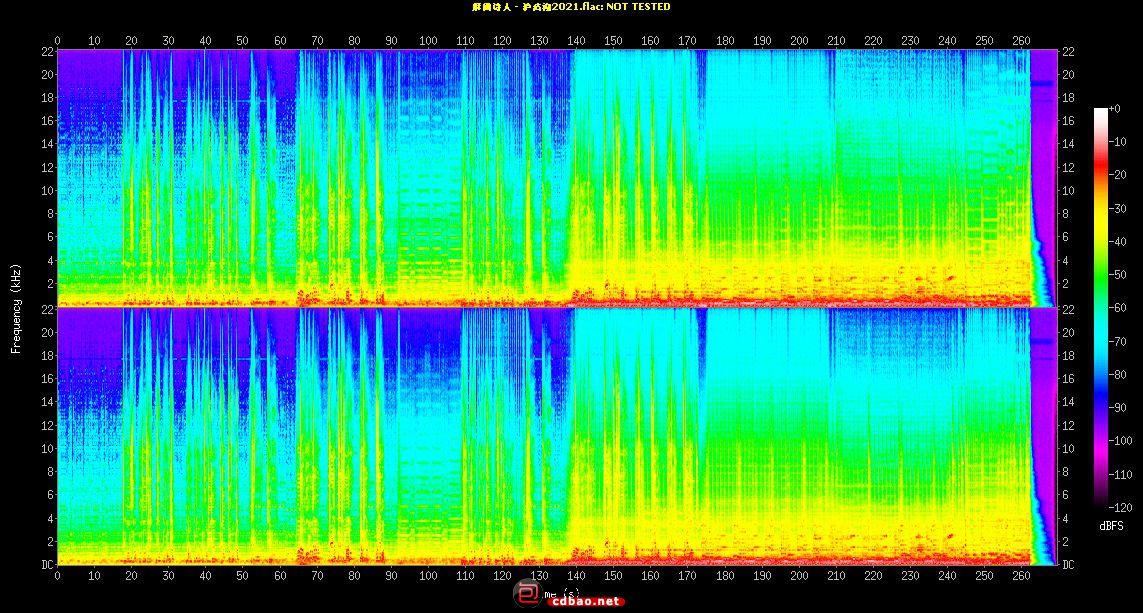Click the -90 level on color scale
The width and height of the screenshot is (1143, 613).
(x=1117, y=408)
